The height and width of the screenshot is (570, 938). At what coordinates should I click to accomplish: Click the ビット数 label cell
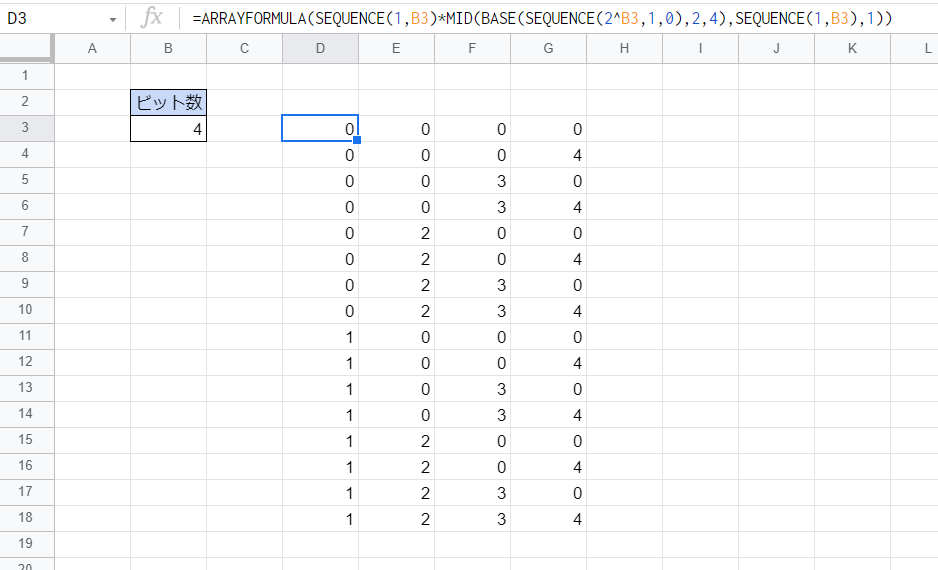click(168, 102)
